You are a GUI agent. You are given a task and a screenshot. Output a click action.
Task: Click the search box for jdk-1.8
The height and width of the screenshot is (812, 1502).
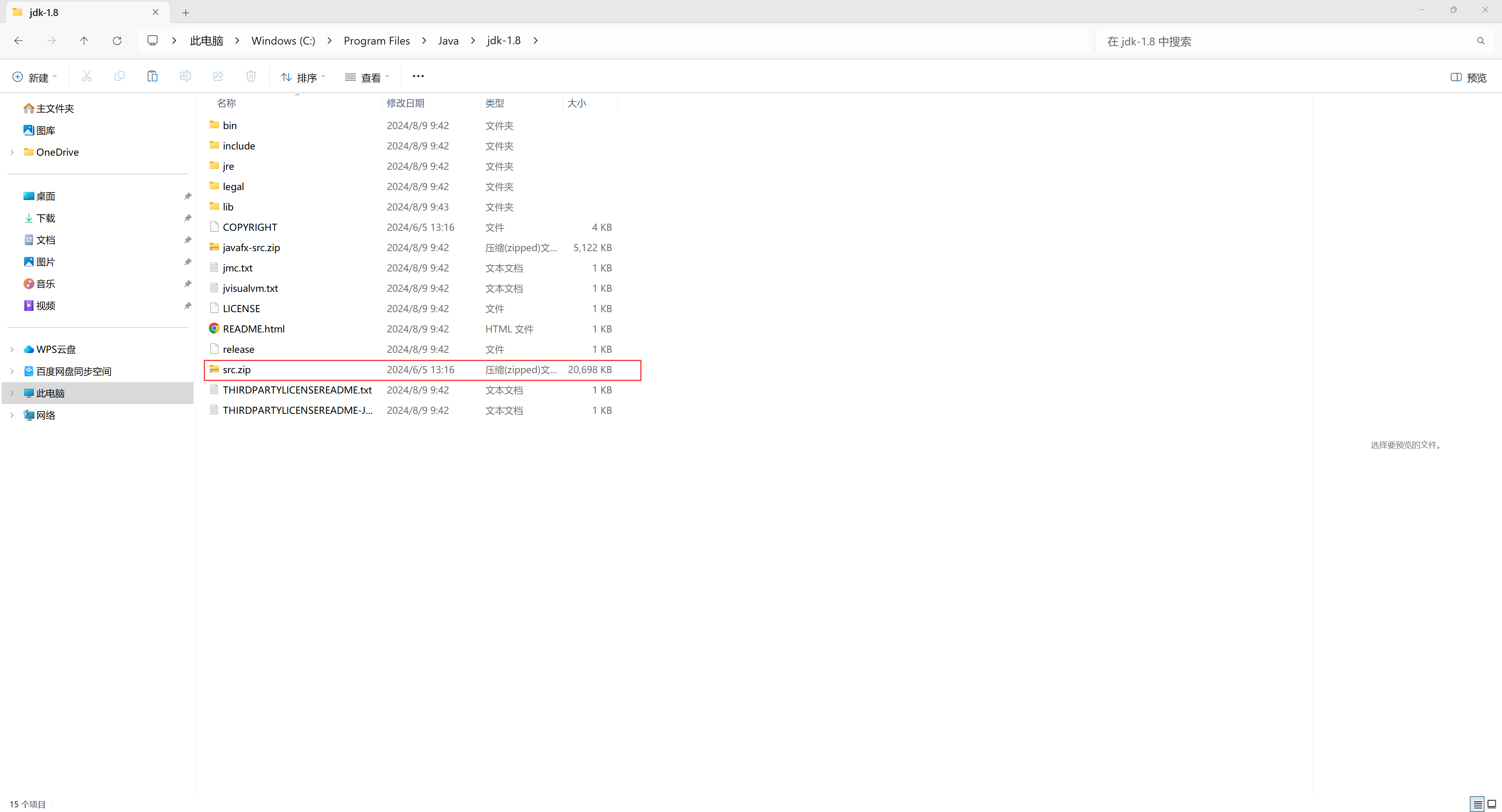click(1283, 41)
